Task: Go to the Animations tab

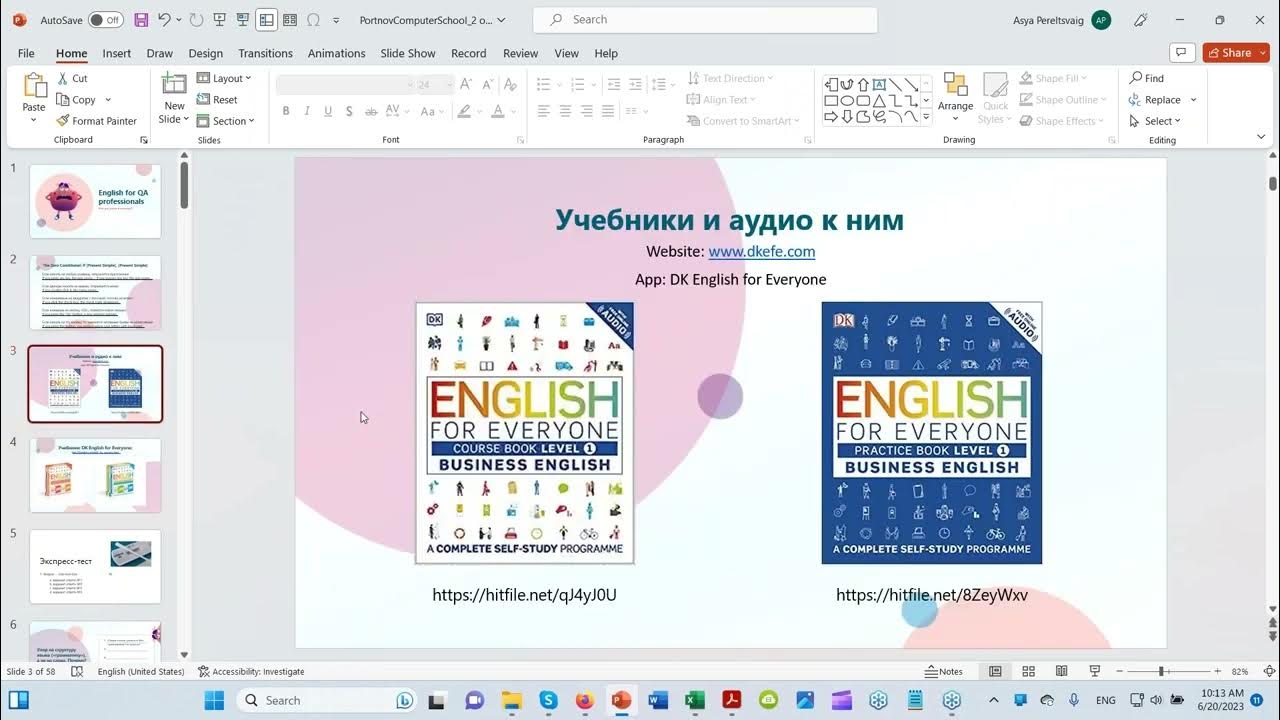Action: pyautogui.click(x=336, y=53)
